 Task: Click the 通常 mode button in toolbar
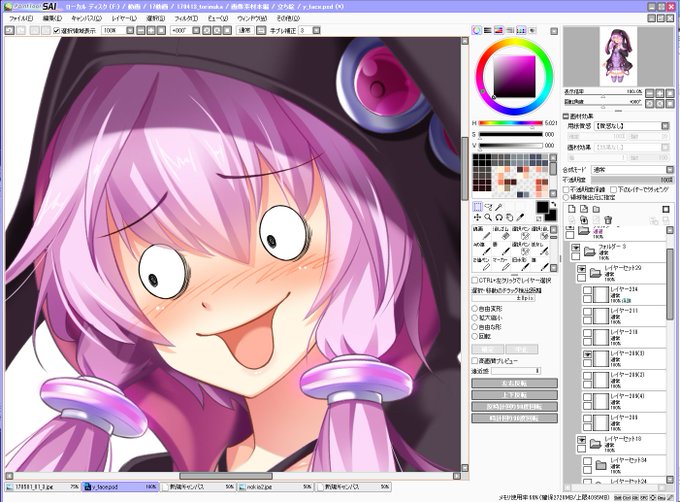point(245,30)
